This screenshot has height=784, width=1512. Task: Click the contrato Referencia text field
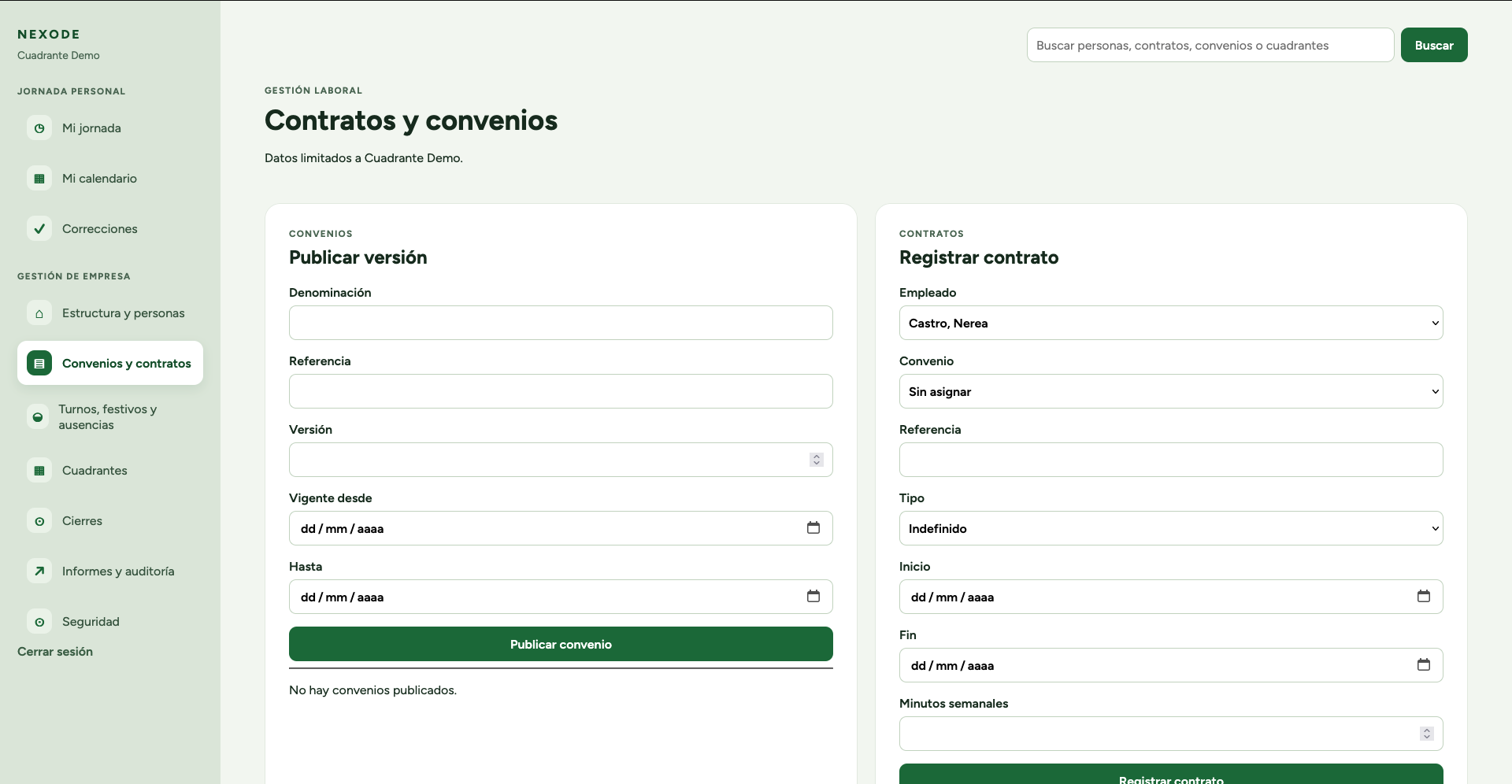pyautogui.click(x=1171, y=460)
